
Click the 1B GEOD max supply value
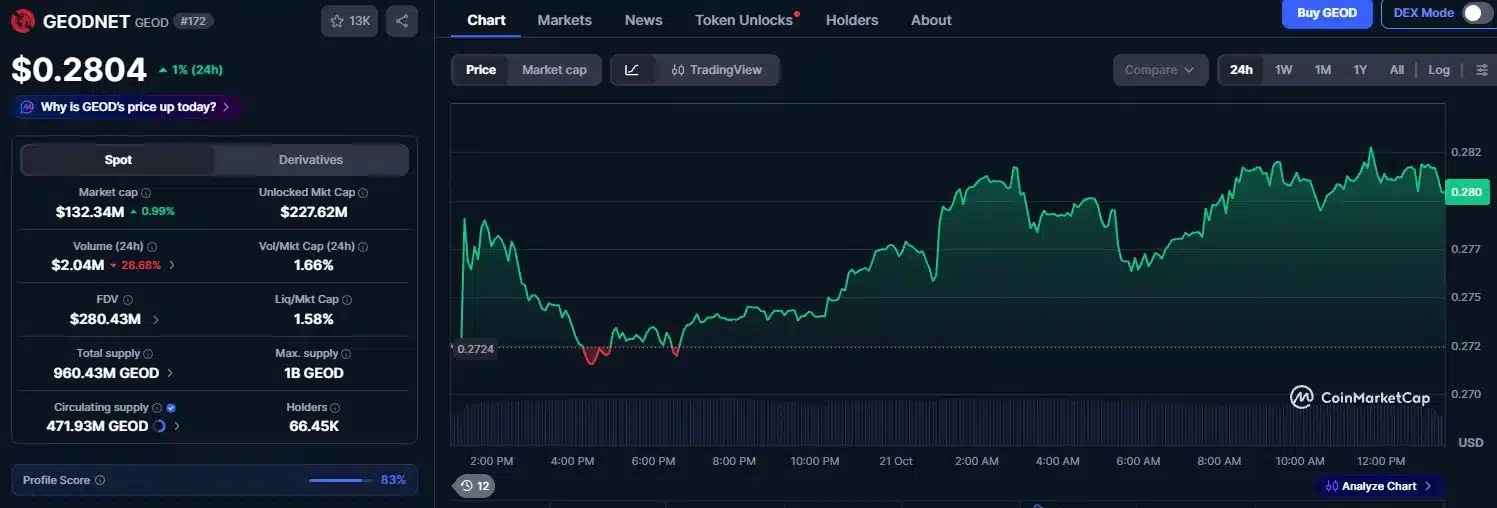point(313,373)
